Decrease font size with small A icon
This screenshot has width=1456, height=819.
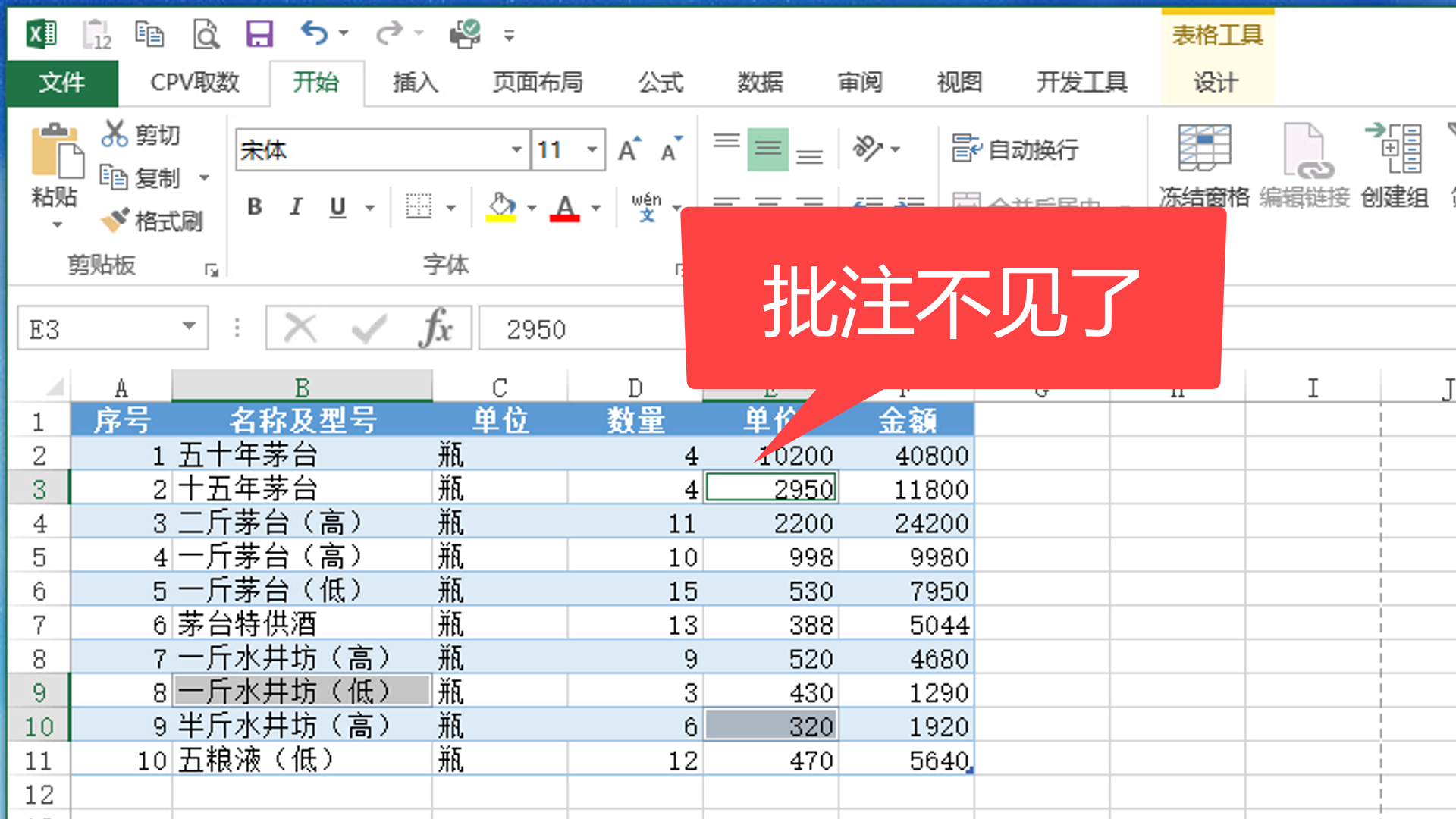point(671,149)
